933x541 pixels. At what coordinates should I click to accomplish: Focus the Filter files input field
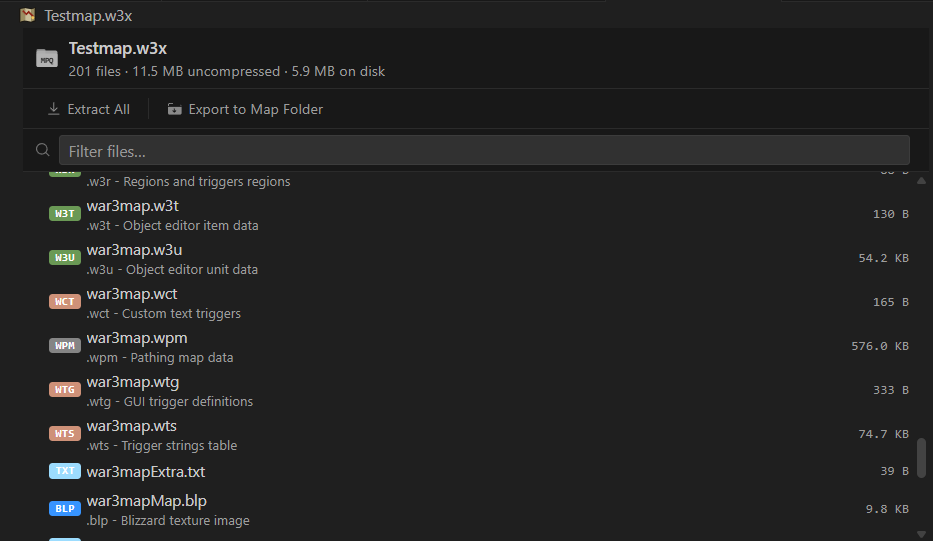(x=484, y=150)
